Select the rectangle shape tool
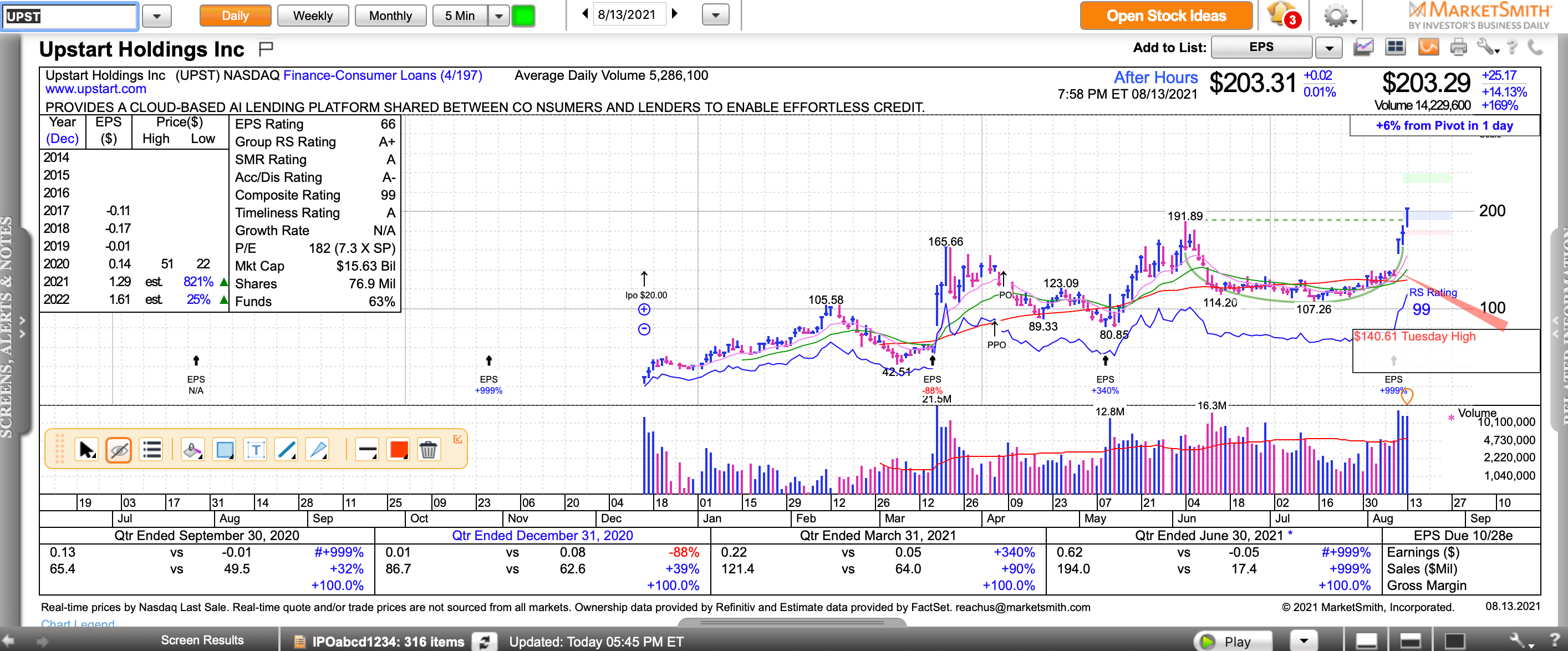 [225, 450]
